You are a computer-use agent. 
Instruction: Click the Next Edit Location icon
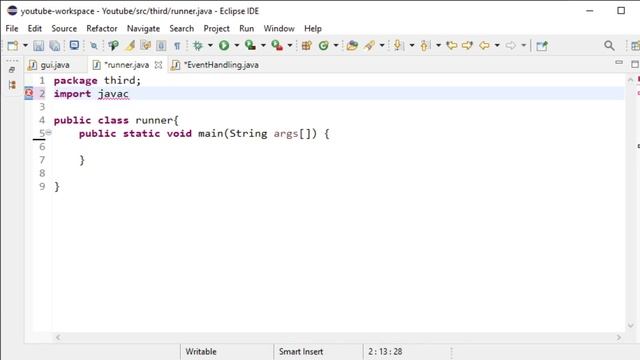click(x=467, y=46)
